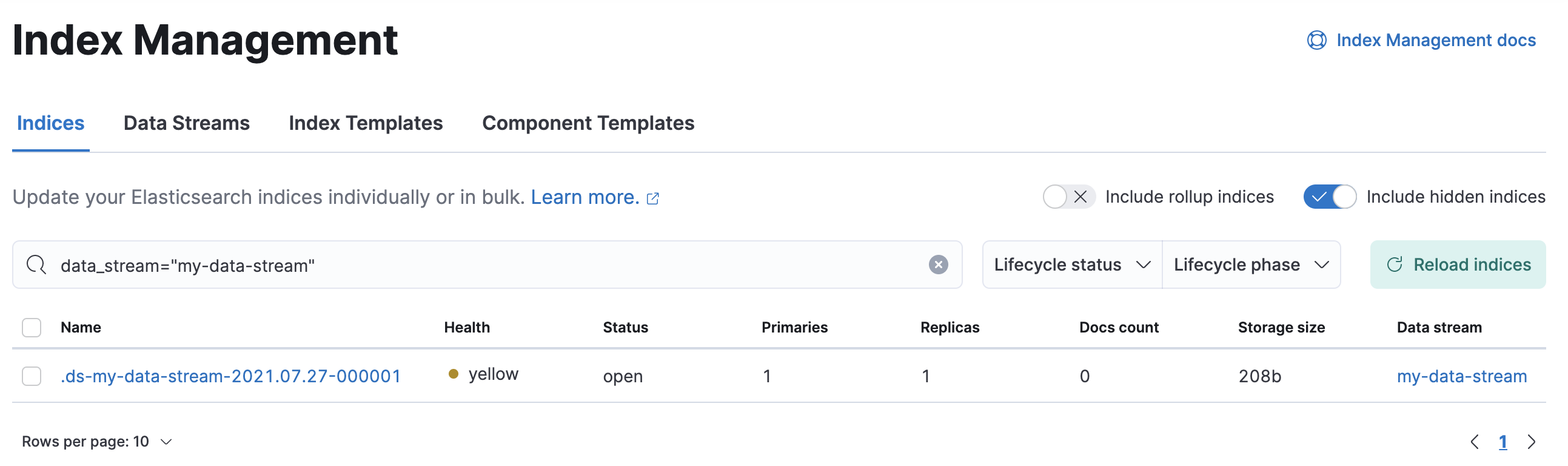The width and height of the screenshot is (1568, 466).
Task: Go to the previous page arrow
Action: 1474,442
